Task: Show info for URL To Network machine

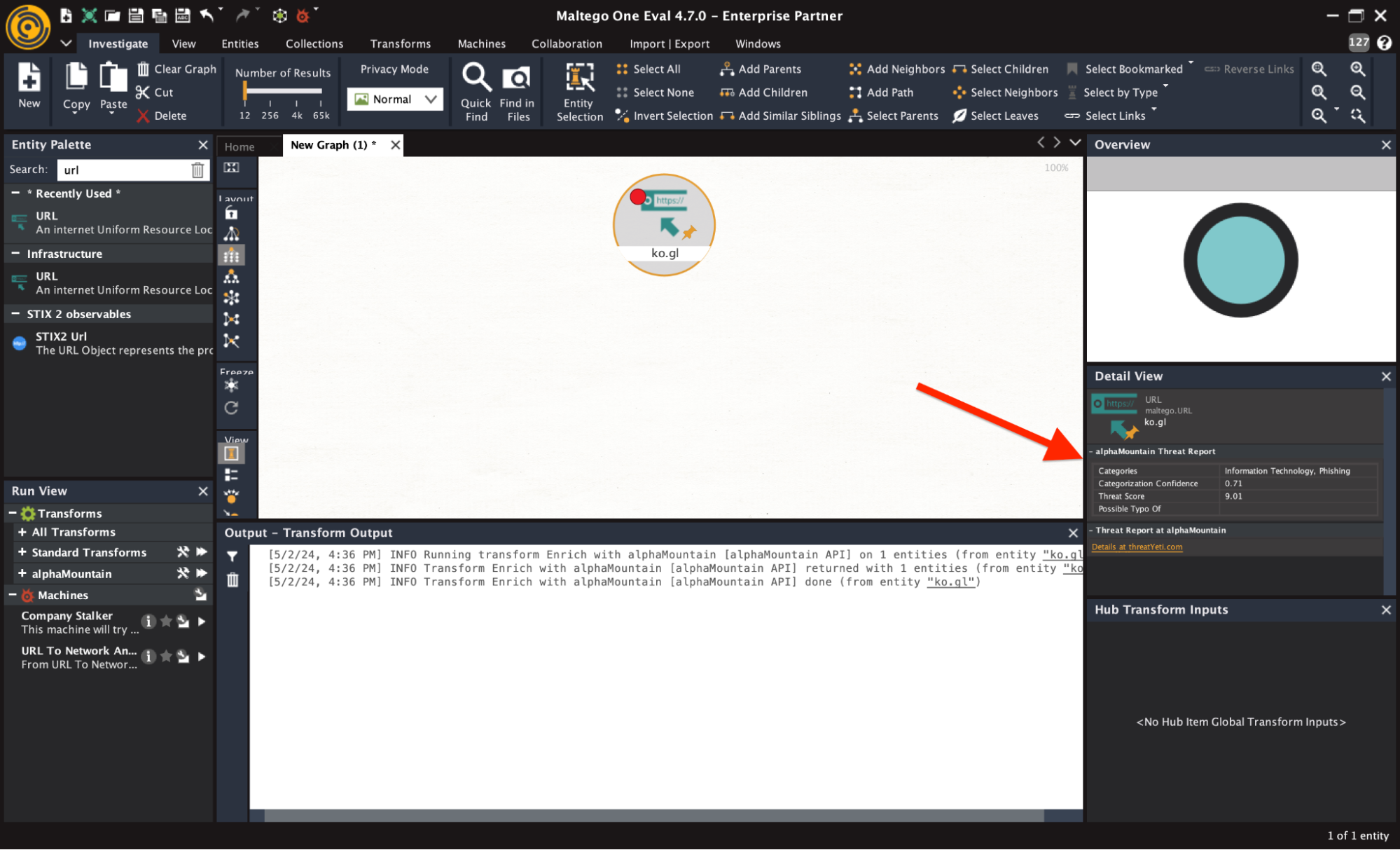Action: pyautogui.click(x=148, y=657)
